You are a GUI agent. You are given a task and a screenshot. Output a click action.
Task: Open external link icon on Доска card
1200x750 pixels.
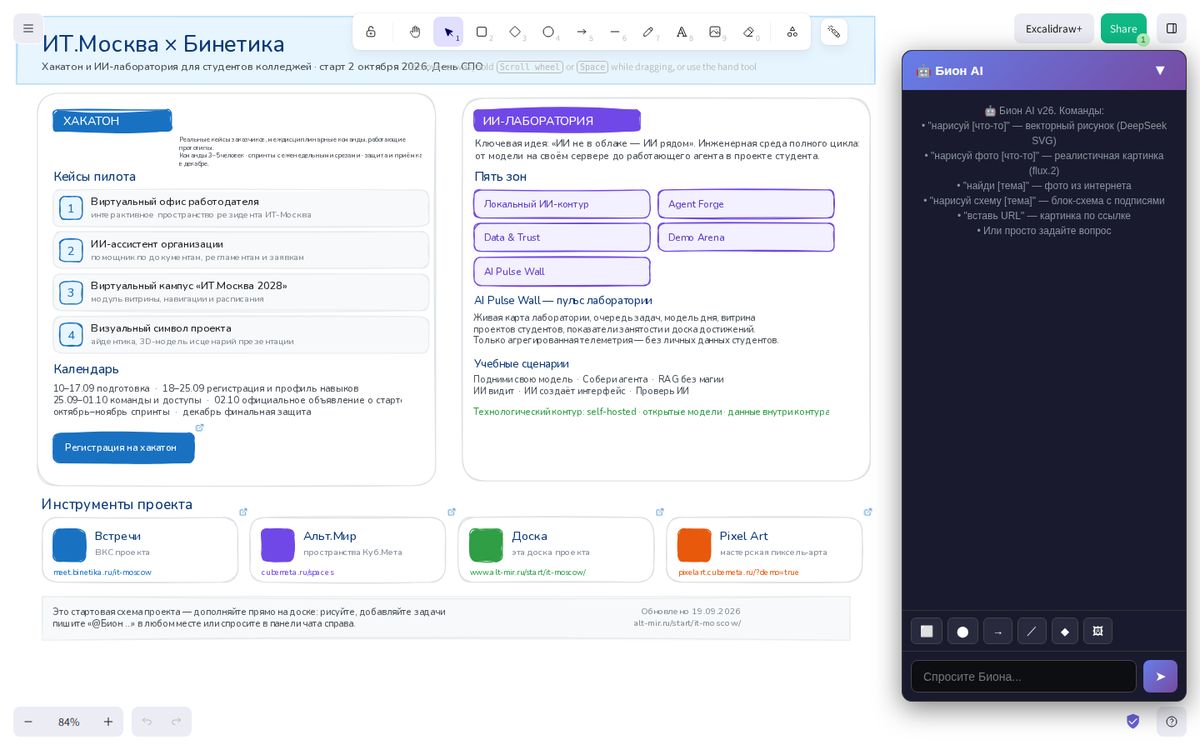pos(659,512)
